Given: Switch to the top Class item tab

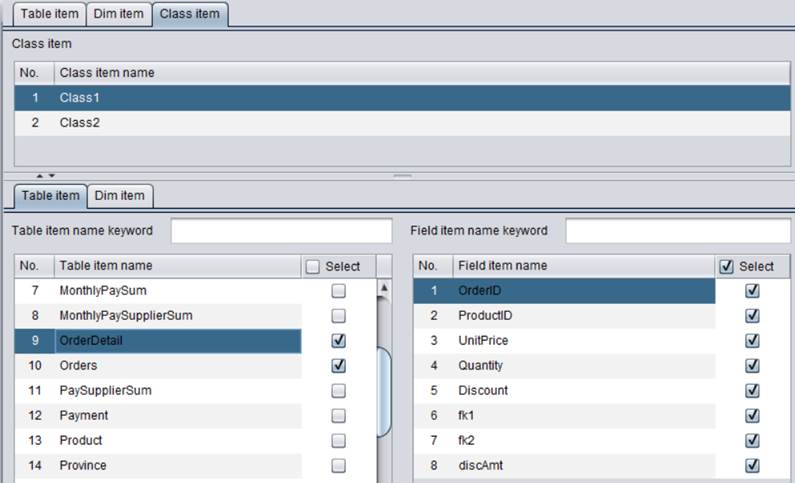Looking at the screenshot, I should click(x=191, y=15).
